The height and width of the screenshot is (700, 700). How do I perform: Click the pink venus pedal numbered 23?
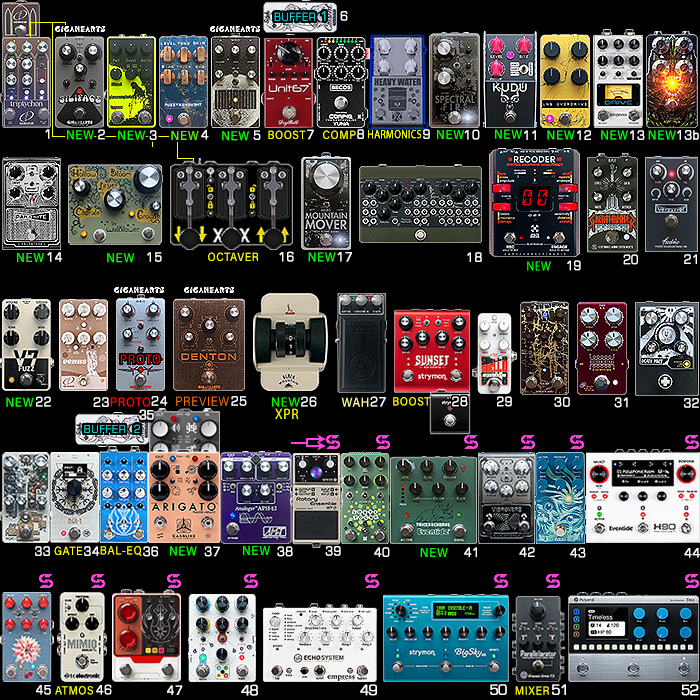pyautogui.click(x=83, y=346)
